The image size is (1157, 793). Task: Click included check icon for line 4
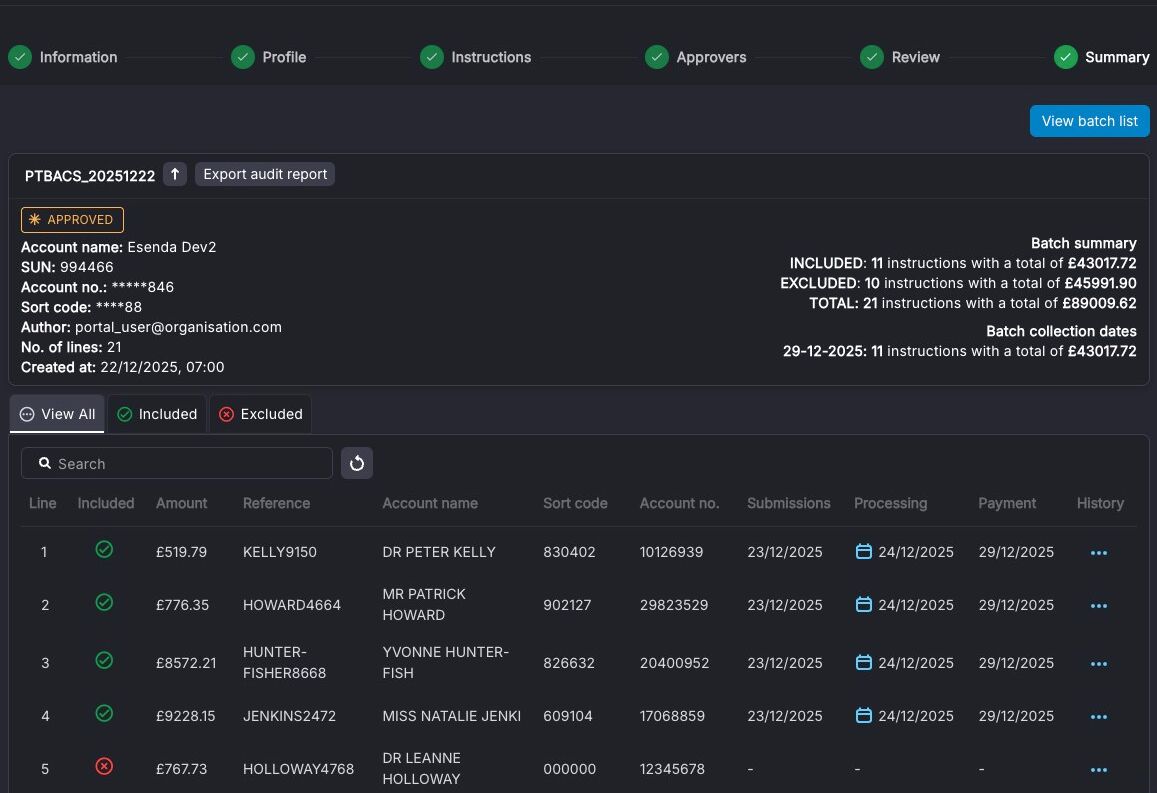104,713
